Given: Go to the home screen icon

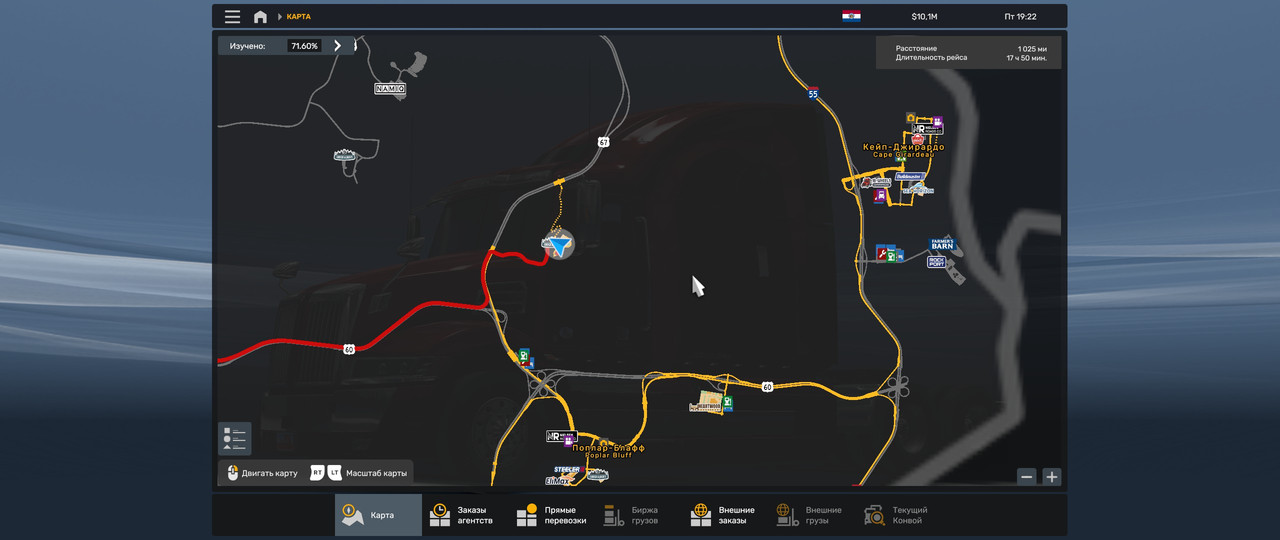Looking at the screenshot, I should point(260,17).
